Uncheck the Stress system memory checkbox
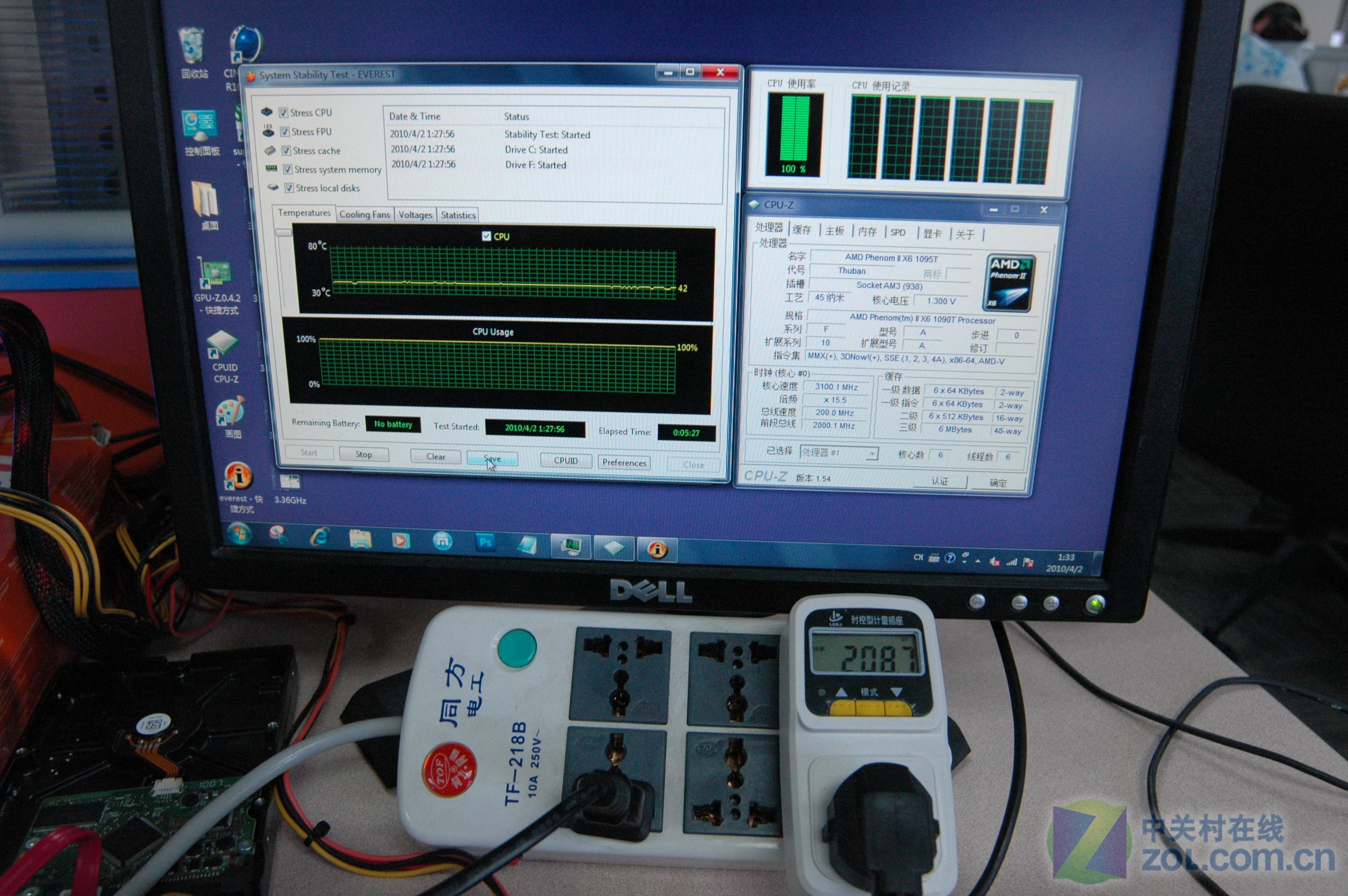The width and height of the screenshot is (1348, 896). coord(288,170)
